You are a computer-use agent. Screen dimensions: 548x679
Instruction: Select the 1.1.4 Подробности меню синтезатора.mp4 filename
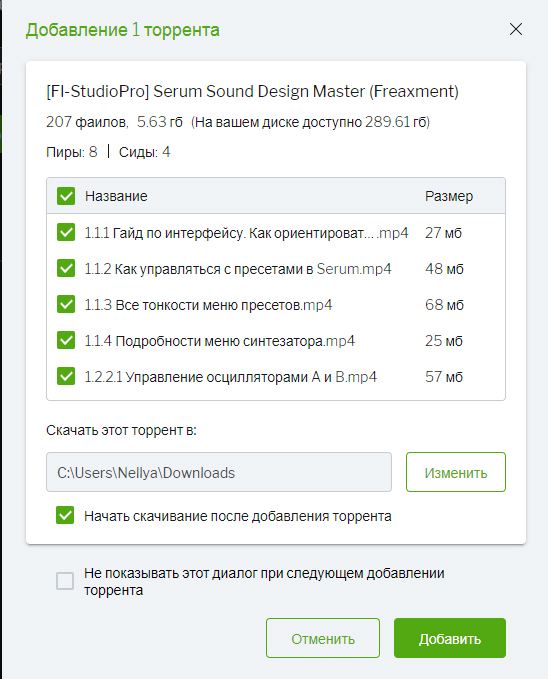(220, 341)
